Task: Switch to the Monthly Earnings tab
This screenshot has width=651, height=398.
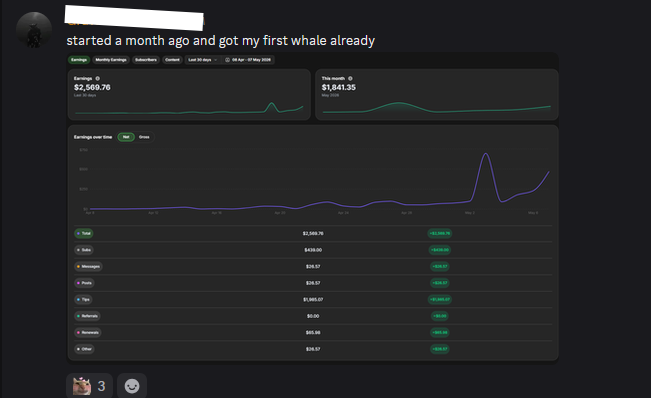Action: [x=111, y=60]
